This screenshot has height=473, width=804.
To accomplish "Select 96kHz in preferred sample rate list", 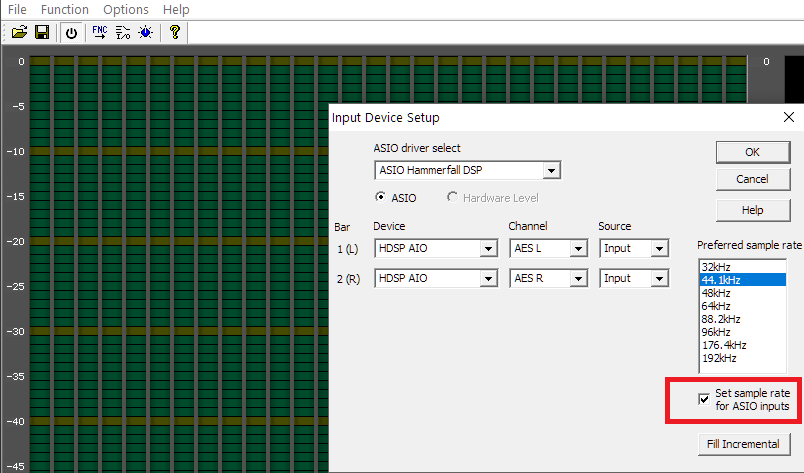I will 742,332.
